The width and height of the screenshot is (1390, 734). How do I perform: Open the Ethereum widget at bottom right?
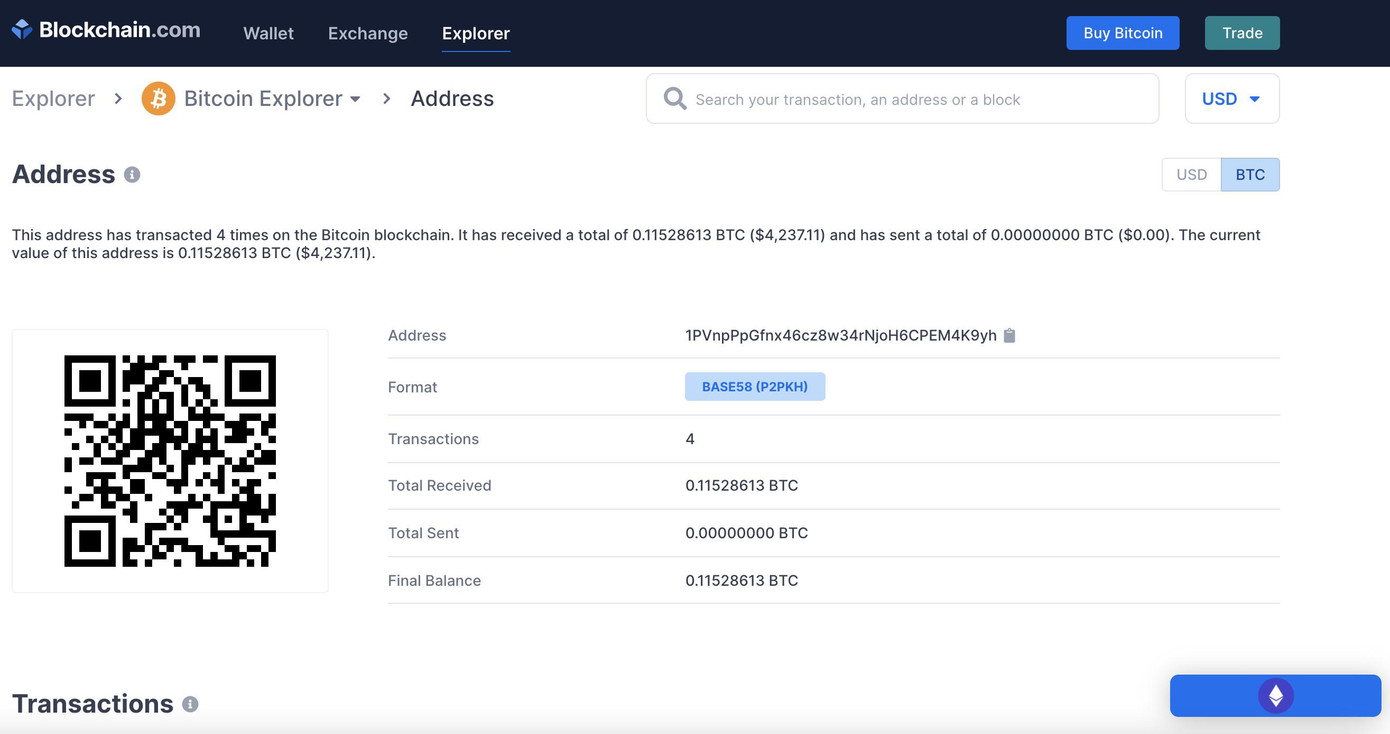point(1275,695)
